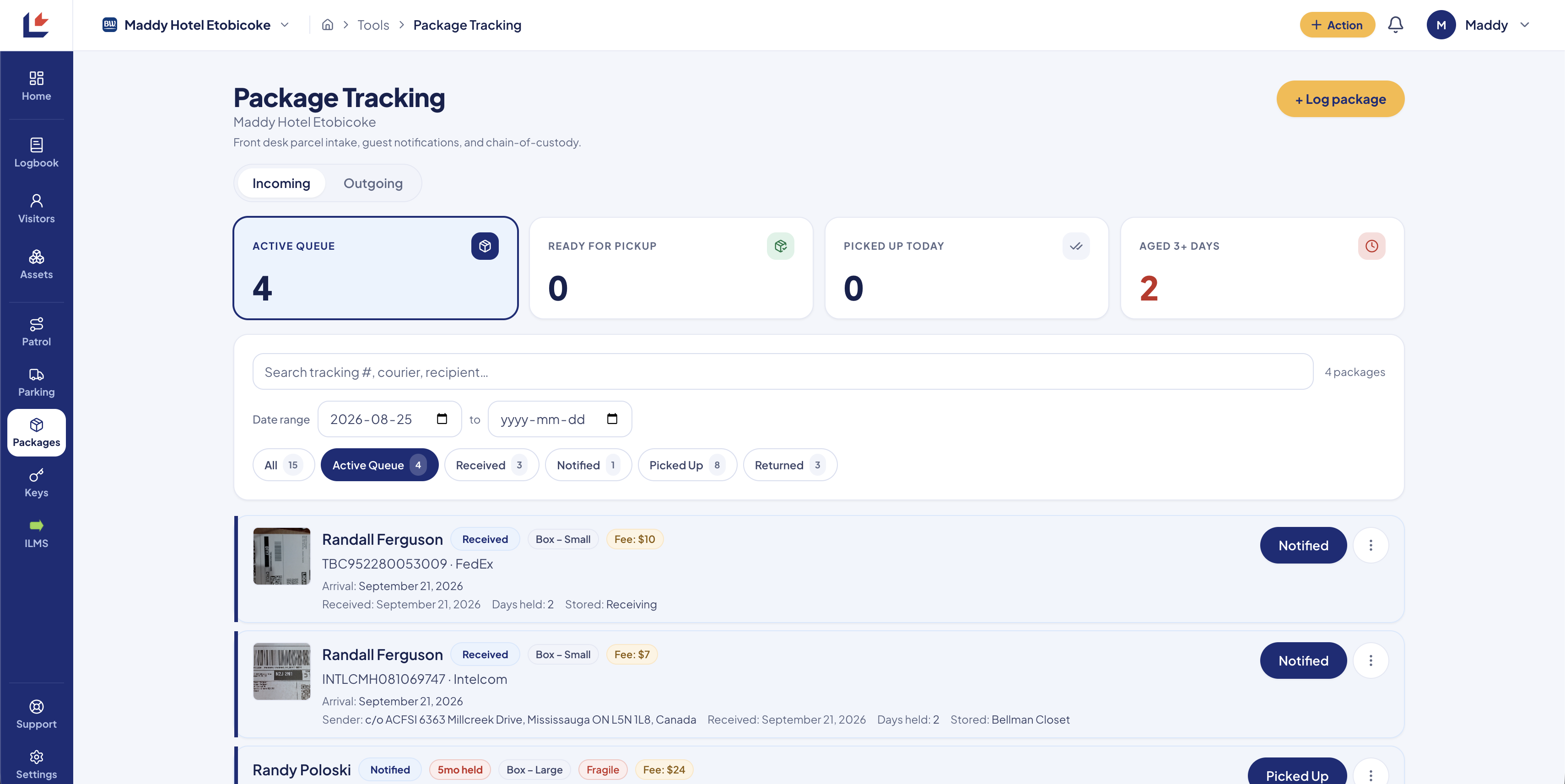Click the Tools breadcrumb link

point(373,25)
